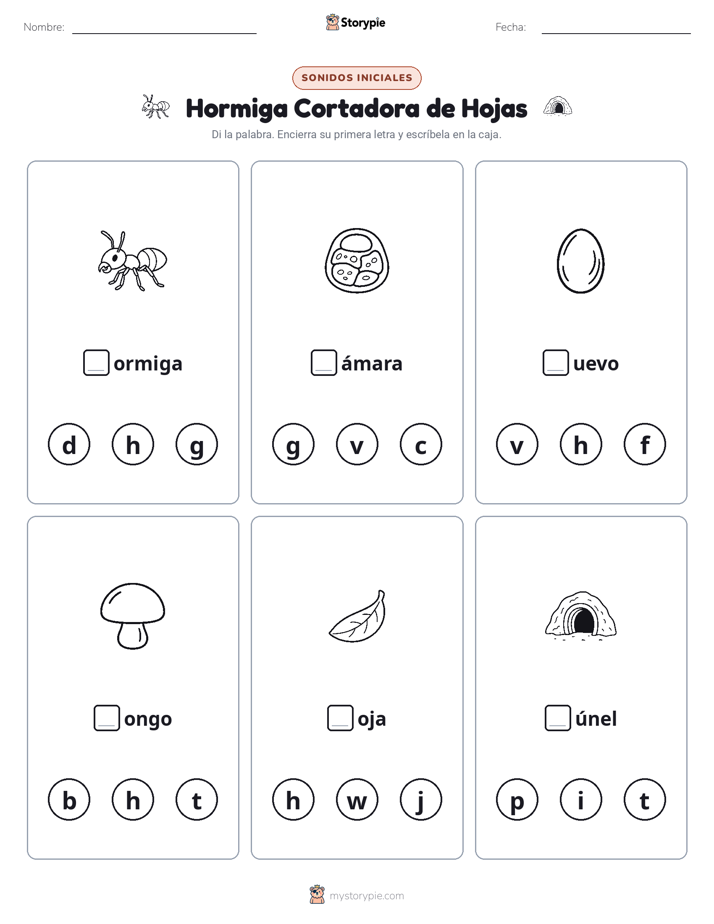This screenshot has width=714, height=924.
Task: Click the 'Sonidos Iniciales' label badge
Action: [x=357, y=78]
